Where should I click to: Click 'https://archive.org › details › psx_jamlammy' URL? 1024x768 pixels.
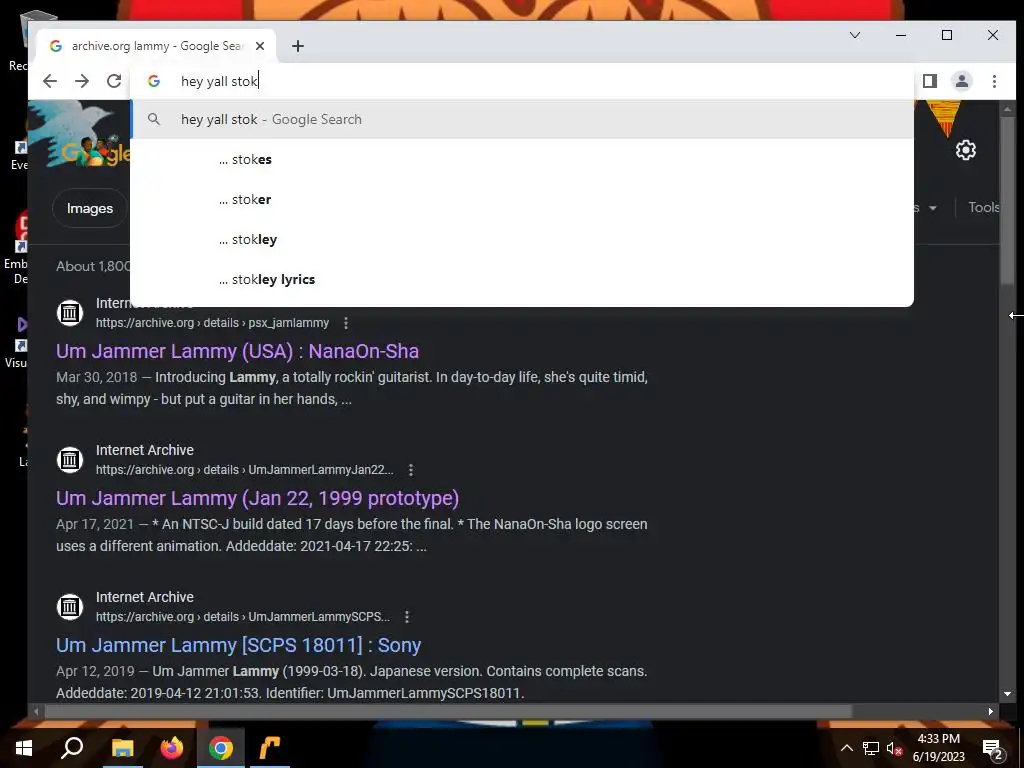(212, 323)
